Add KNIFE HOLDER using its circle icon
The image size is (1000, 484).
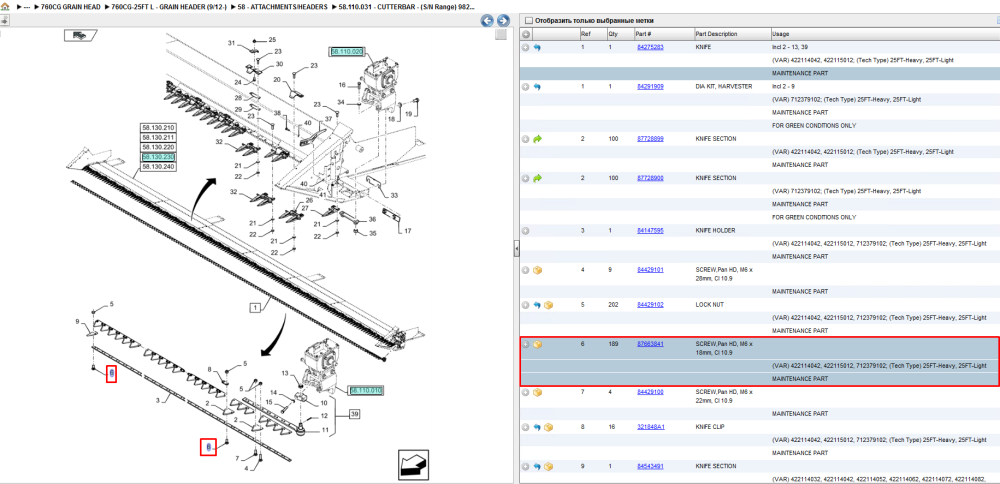point(526,230)
